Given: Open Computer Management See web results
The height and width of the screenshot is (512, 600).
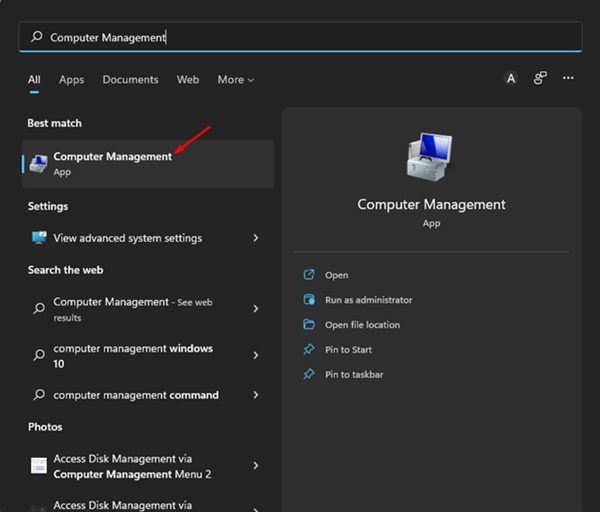Looking at the screenshot, I should click(148, 309).
